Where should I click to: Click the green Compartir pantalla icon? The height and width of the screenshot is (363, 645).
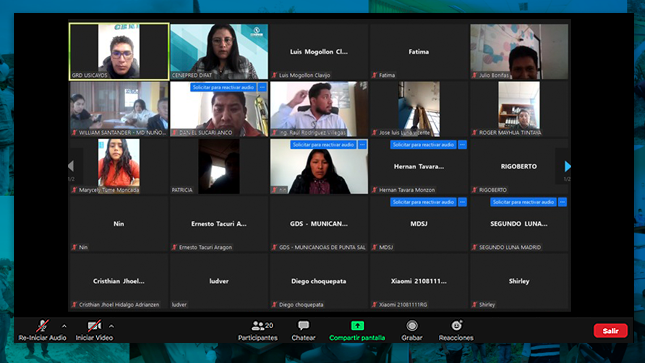[357, 326]
